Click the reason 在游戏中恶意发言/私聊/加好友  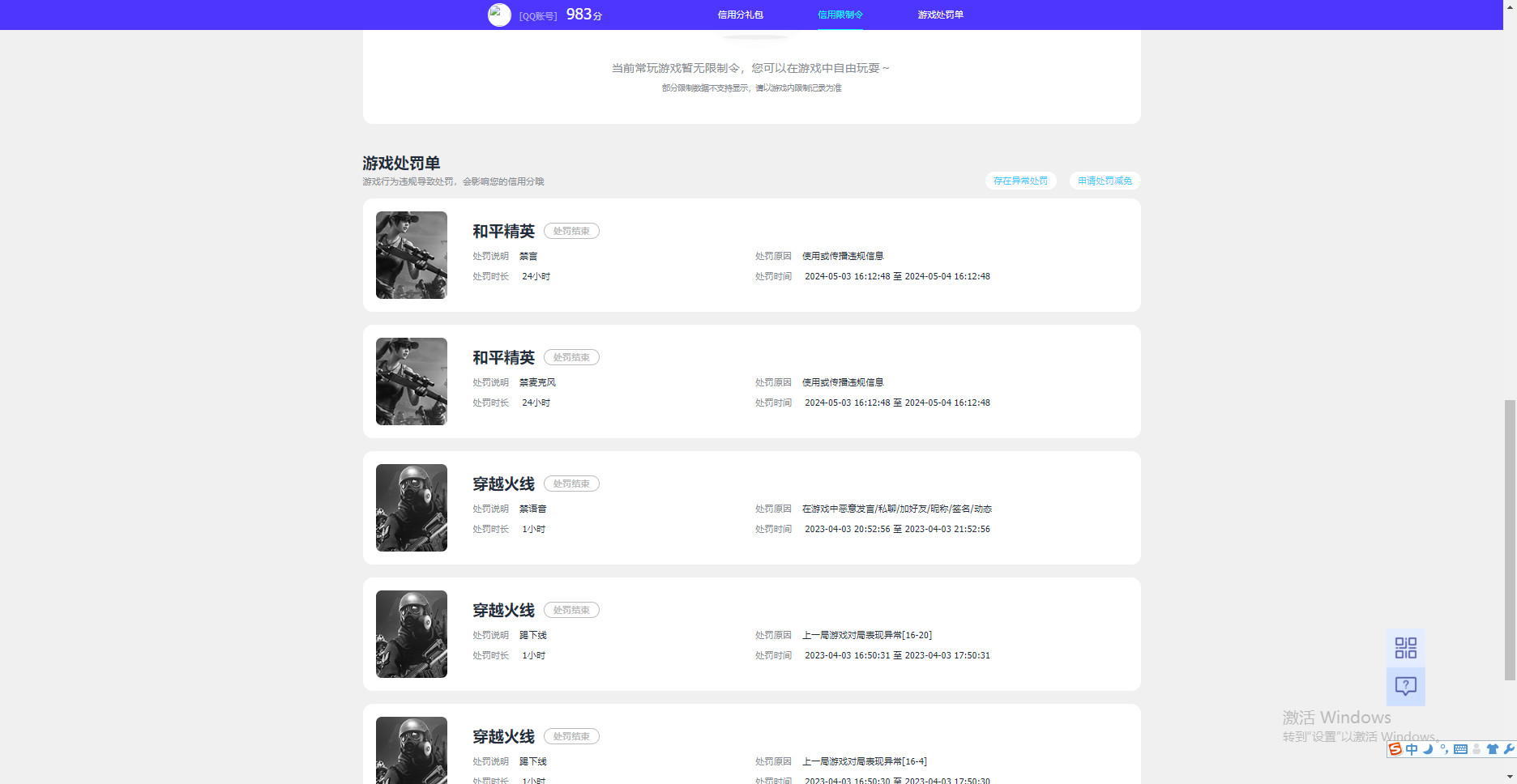(897, 509)
